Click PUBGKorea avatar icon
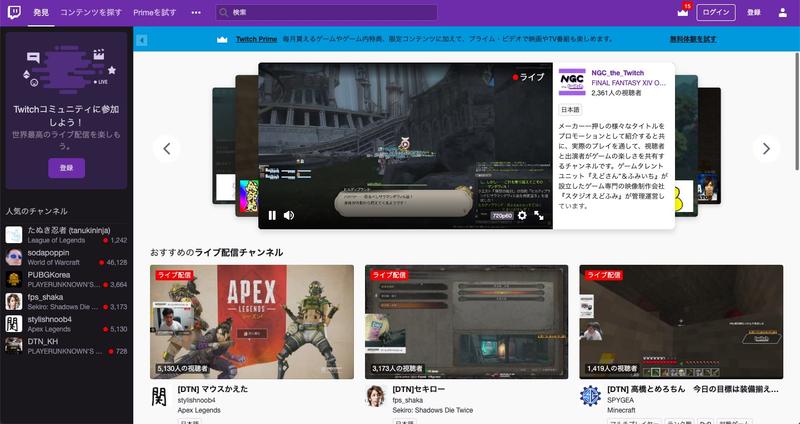 [x=14, y=280]
